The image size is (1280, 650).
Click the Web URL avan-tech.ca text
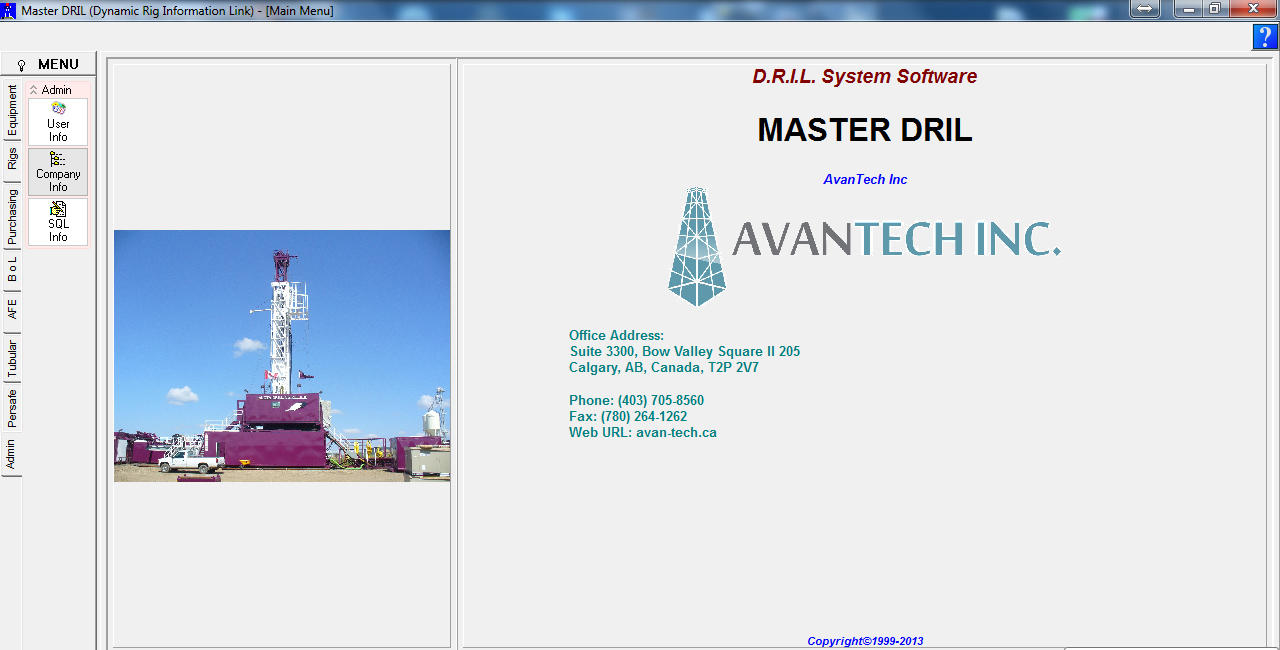(x=643, y=433)
